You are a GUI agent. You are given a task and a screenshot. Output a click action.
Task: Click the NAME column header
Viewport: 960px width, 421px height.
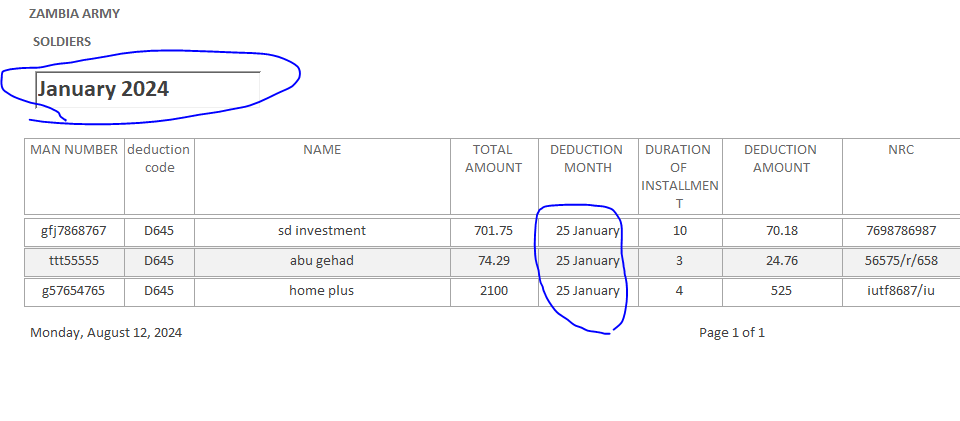click(322, 150)
